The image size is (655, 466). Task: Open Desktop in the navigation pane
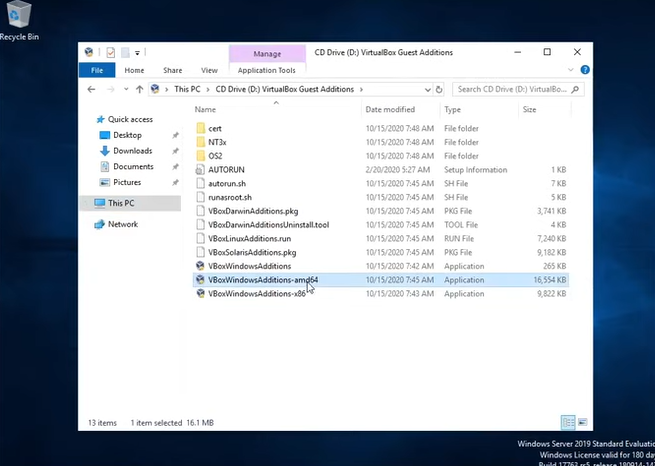127,135
